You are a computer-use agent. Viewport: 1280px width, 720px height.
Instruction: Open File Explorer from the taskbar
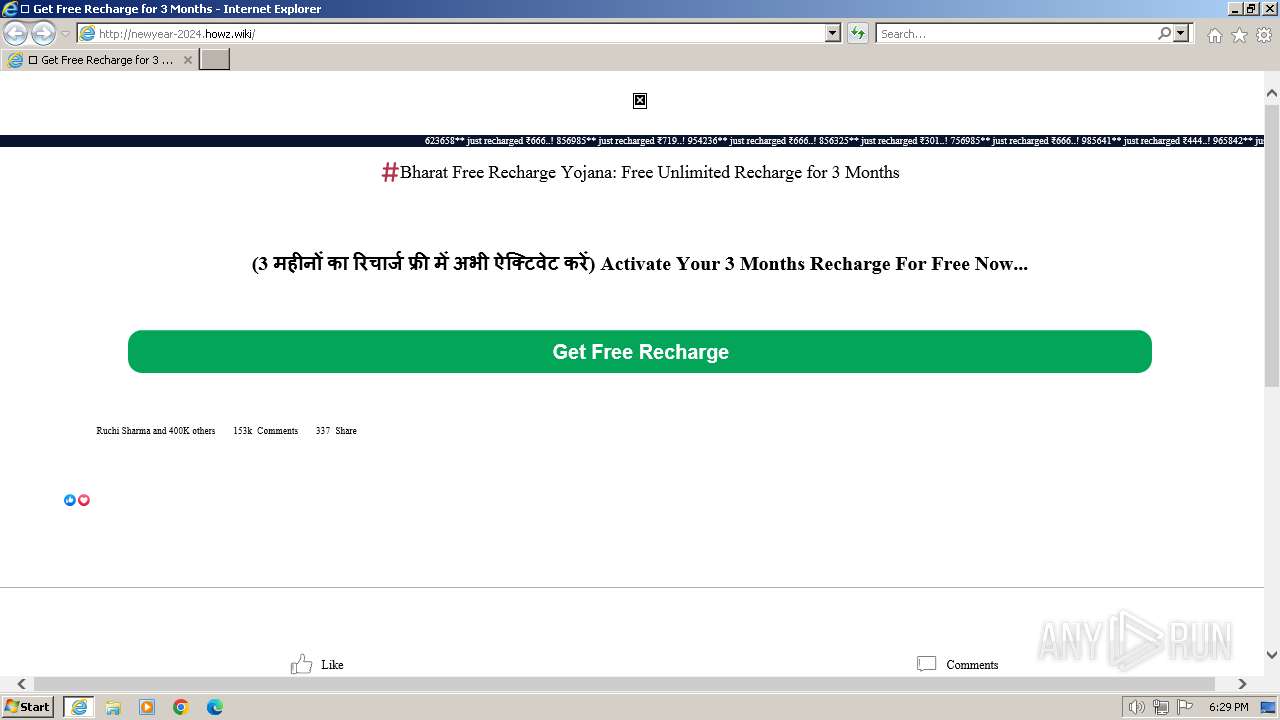pos(113,707)
